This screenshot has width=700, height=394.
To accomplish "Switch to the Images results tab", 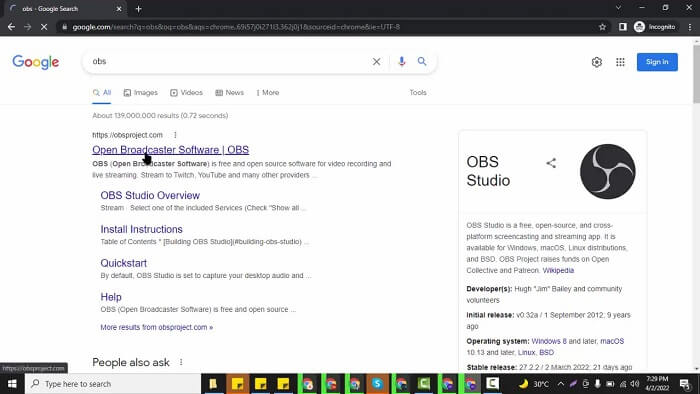I will click(141, 92).
